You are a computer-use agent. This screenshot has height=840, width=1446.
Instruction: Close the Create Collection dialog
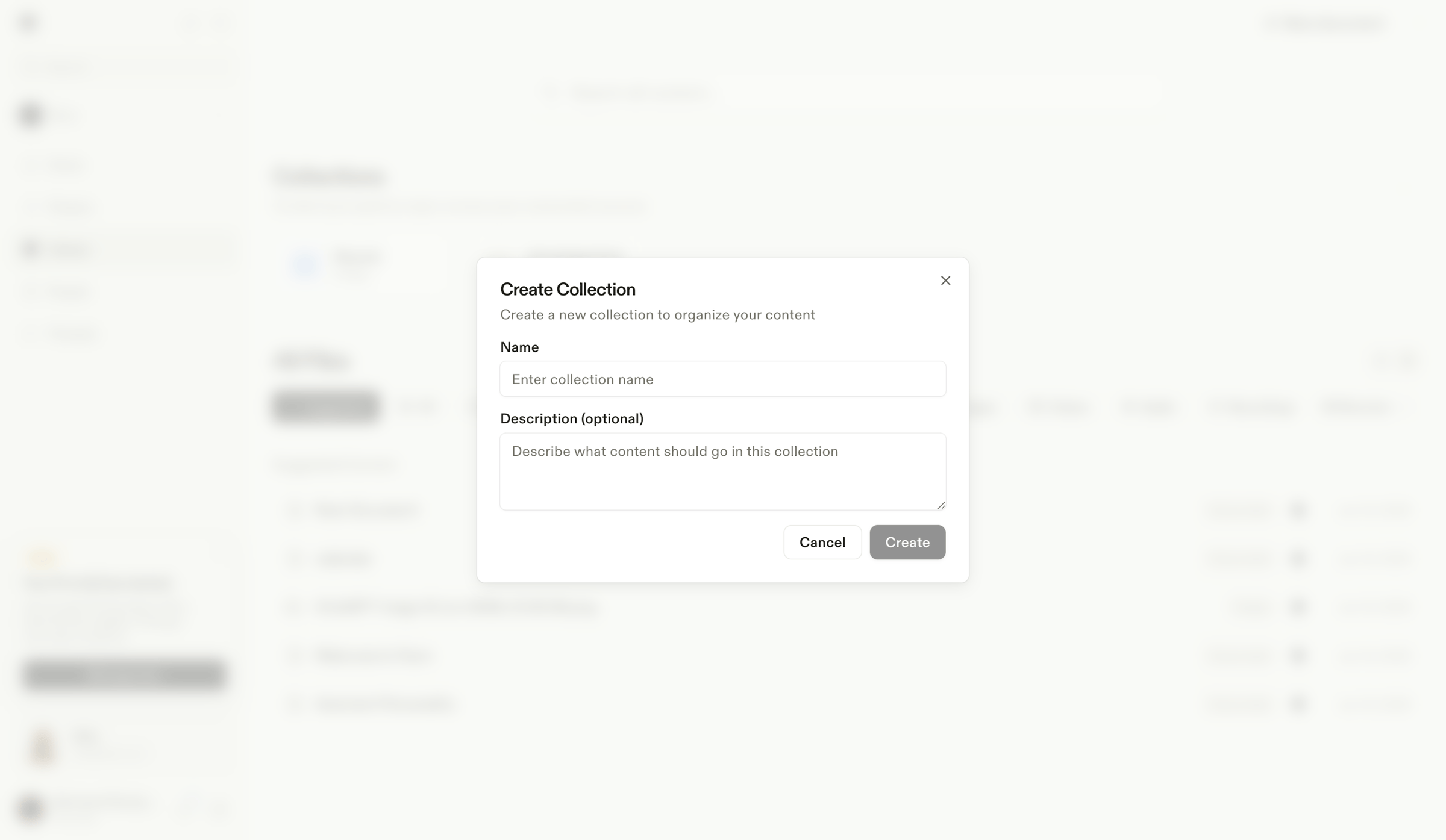945,281
